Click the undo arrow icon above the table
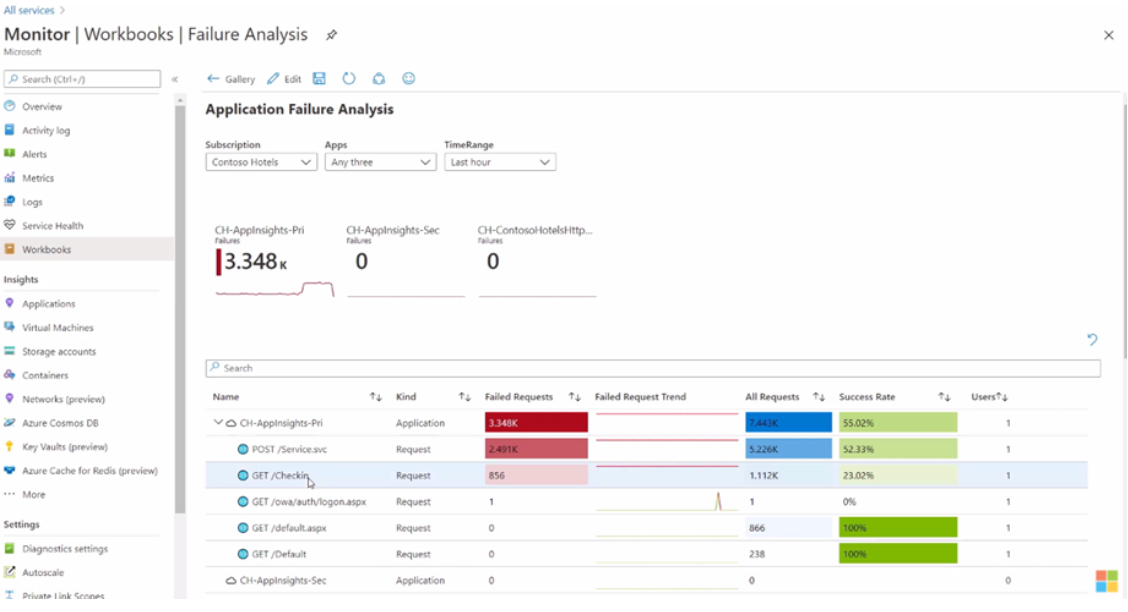Viewport: 1128px width, 612px height. [x=1092, y=339]
